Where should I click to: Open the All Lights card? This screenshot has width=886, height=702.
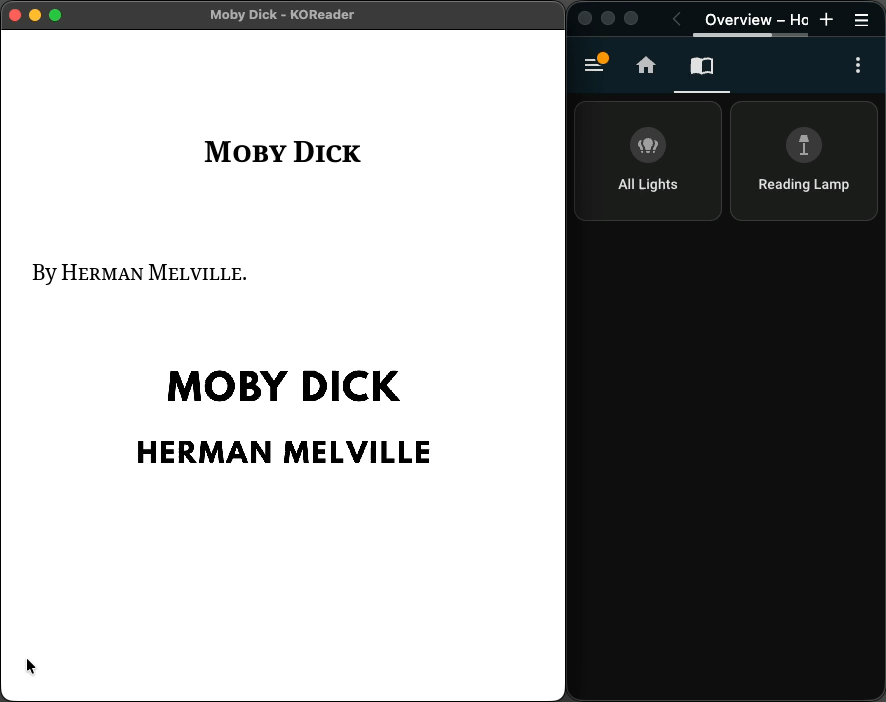pos(648,160)
